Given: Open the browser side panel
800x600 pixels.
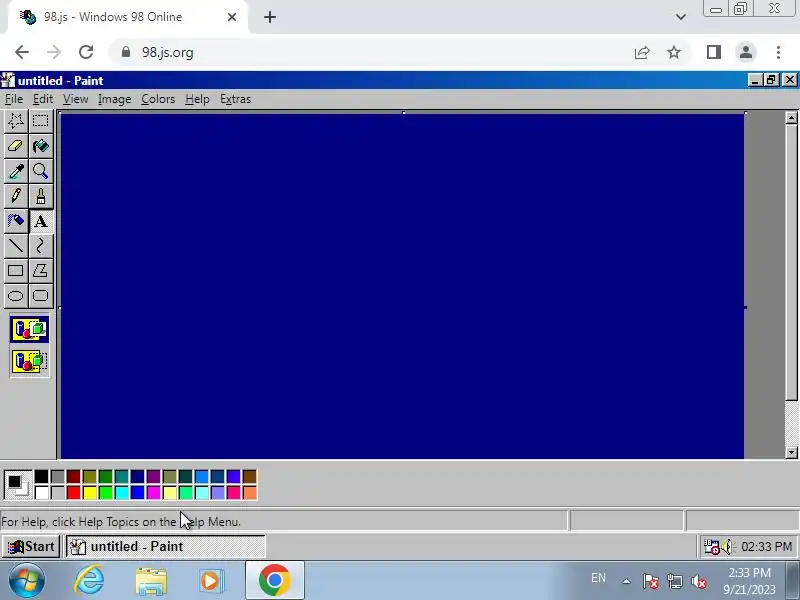Looking at the screenshot, I should click(x=714, y=52).
